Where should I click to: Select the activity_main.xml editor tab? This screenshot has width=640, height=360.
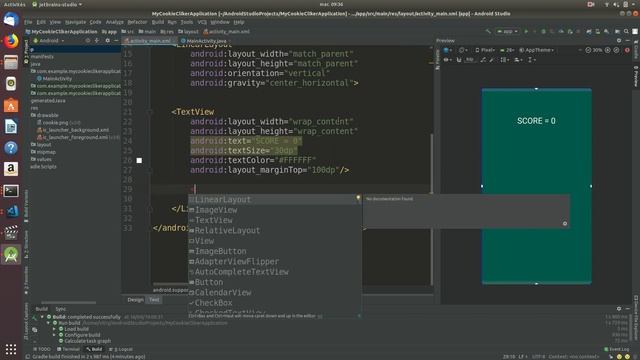coord(149,41)
